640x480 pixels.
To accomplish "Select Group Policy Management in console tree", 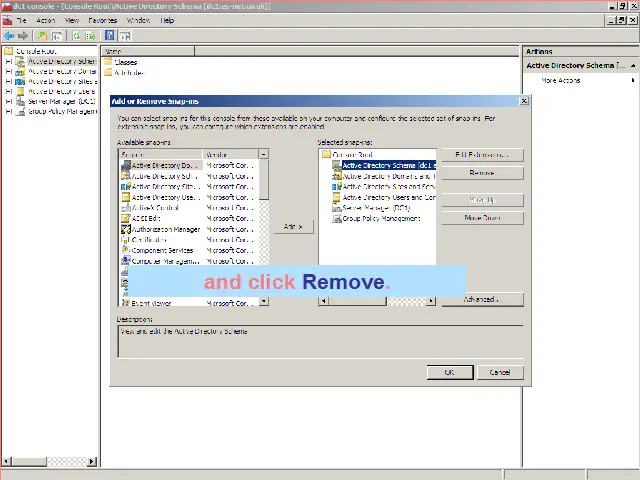I will point(62,111).
